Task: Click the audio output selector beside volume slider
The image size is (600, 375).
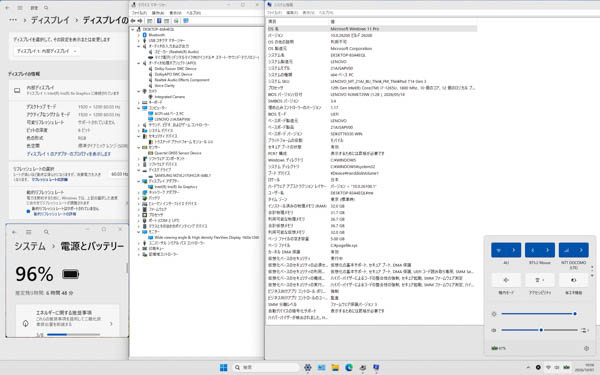Action: [x=584, y=330]
